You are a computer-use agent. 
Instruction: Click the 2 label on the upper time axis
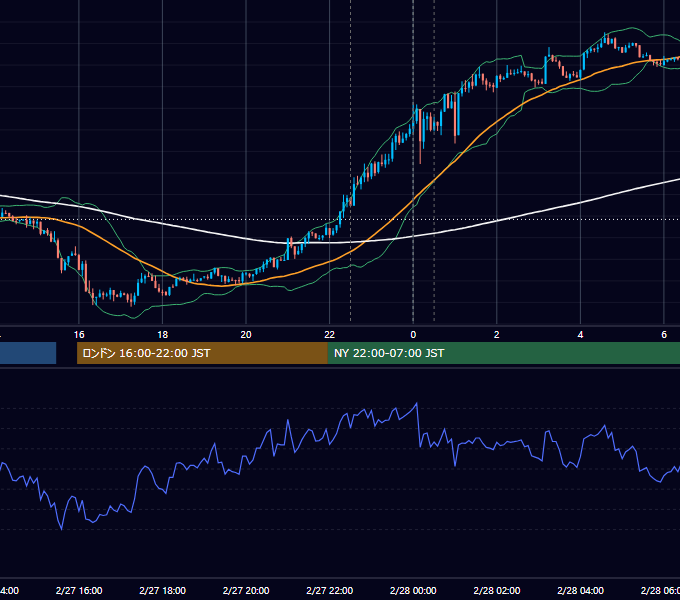pos(497,335)
